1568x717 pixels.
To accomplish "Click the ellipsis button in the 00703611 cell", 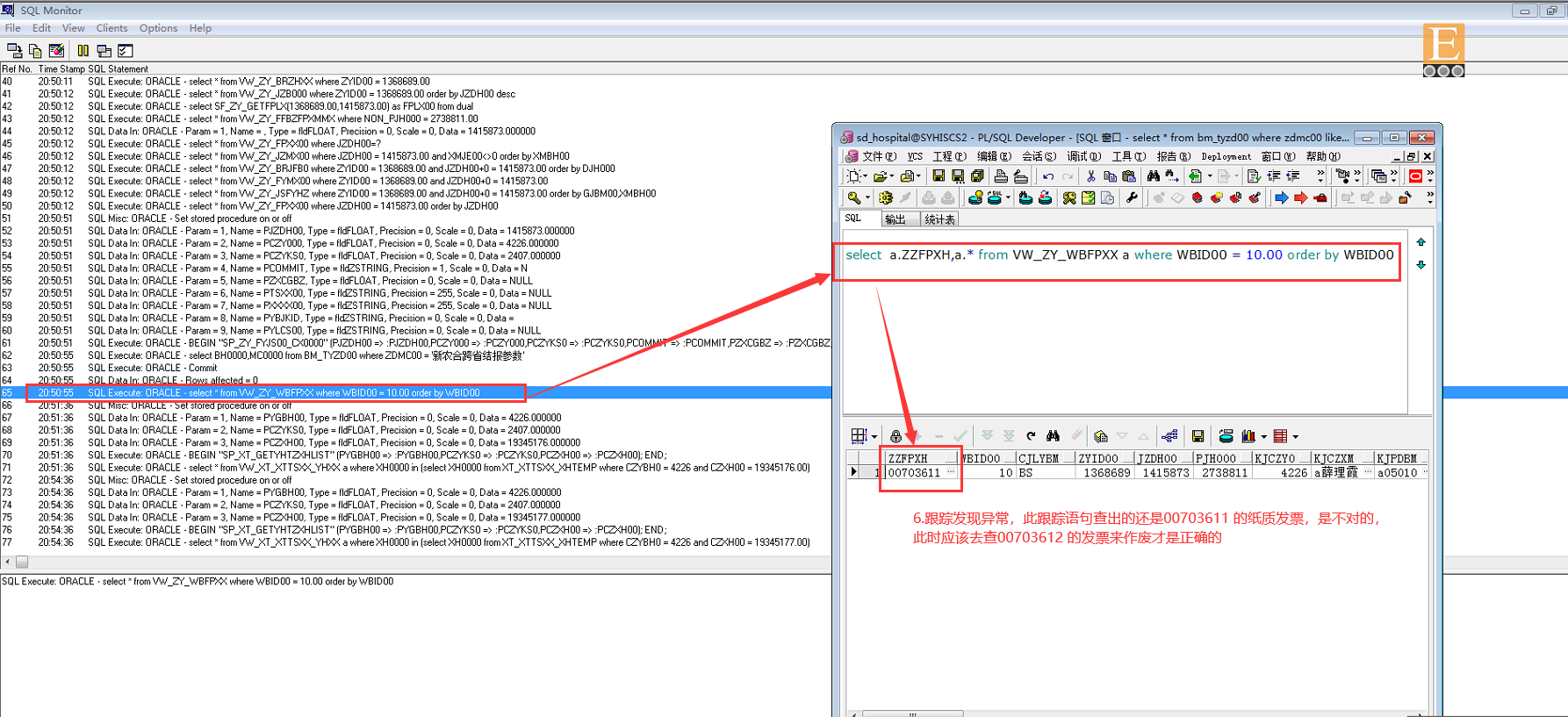I will click(x=951, y=472).
